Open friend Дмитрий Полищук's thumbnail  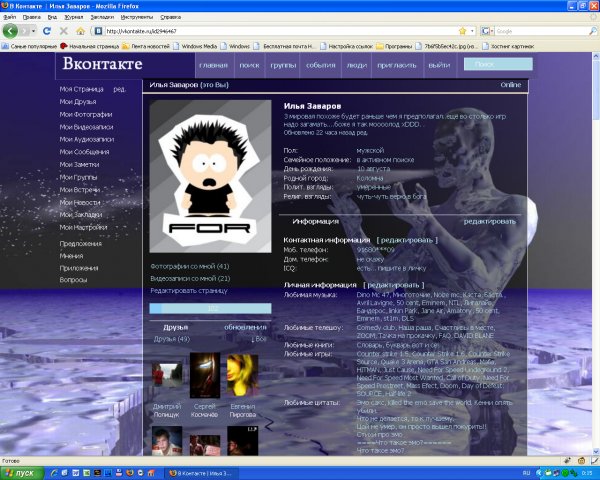click(167, 374)
